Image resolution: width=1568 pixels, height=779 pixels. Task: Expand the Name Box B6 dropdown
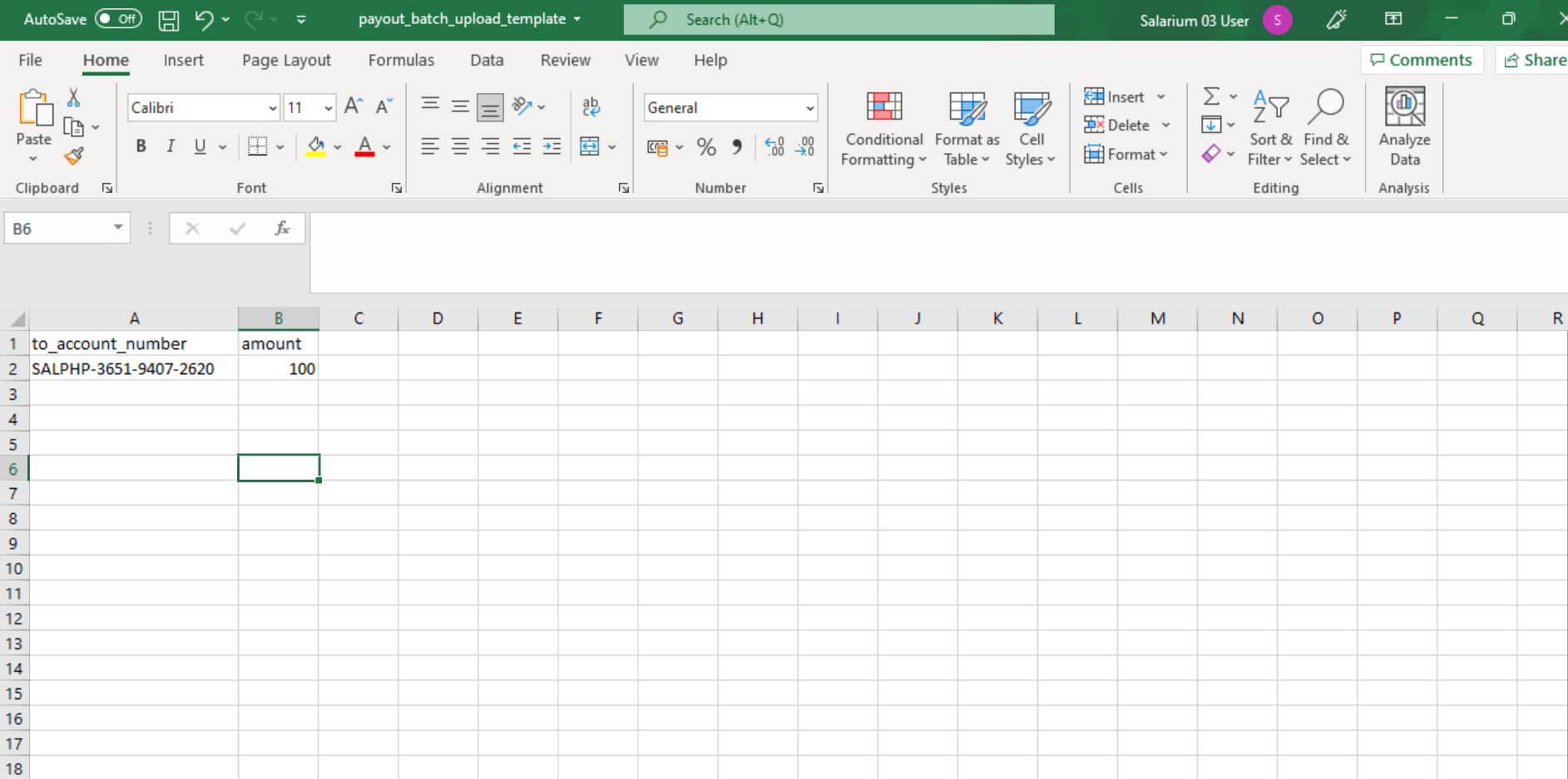click(x=118, y=228)
